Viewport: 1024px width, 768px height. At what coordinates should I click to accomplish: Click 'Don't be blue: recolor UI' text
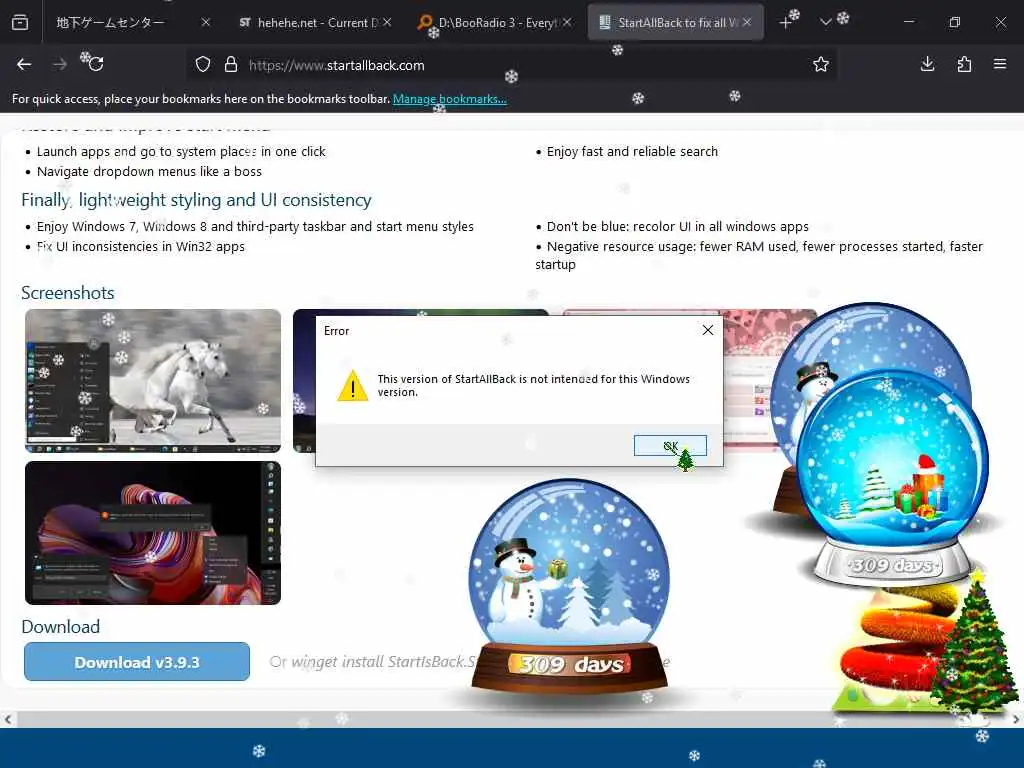[x=677, y=227]
